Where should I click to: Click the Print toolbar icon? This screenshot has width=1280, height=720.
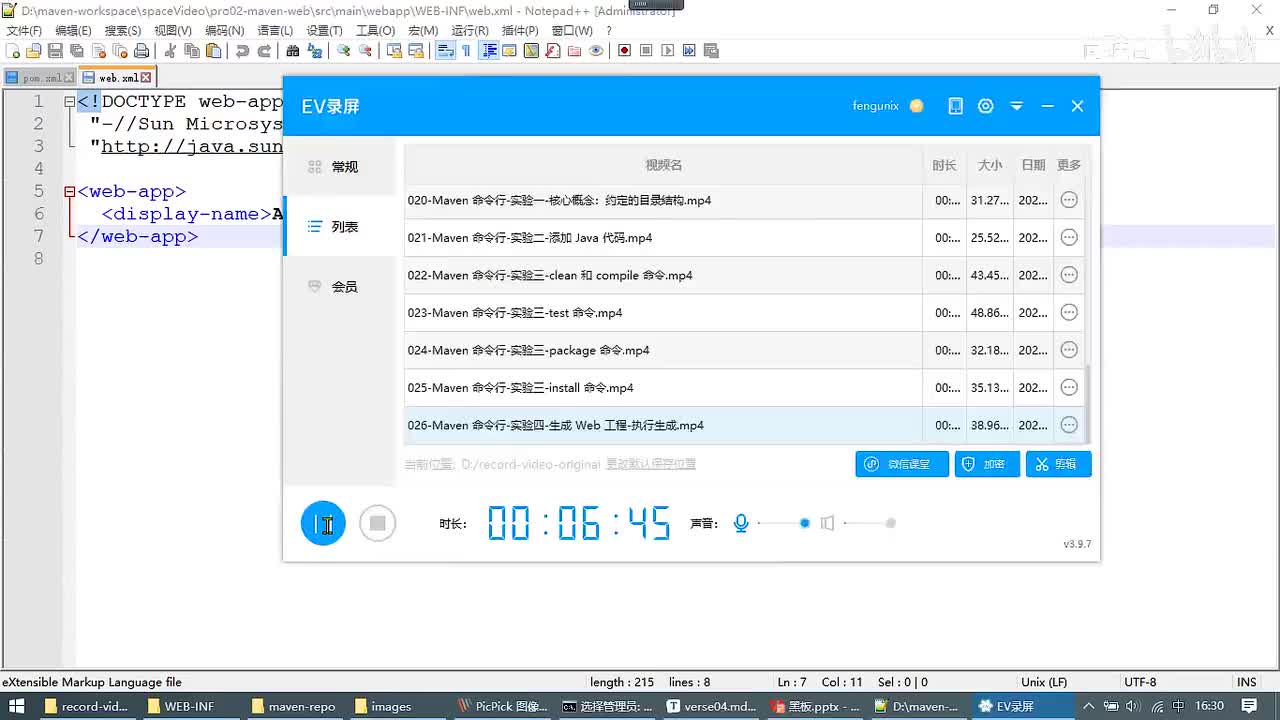tap(142, 51)
